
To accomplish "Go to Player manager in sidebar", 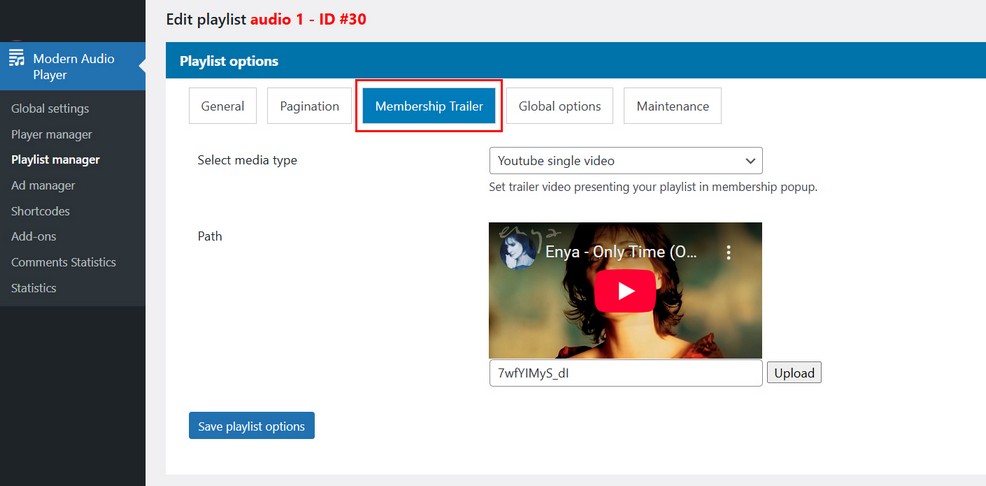I will 51,134.
